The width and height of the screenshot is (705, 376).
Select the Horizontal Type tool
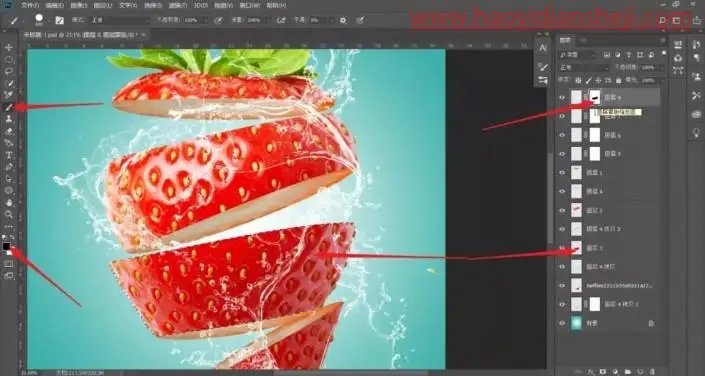(x=9, y=155)
